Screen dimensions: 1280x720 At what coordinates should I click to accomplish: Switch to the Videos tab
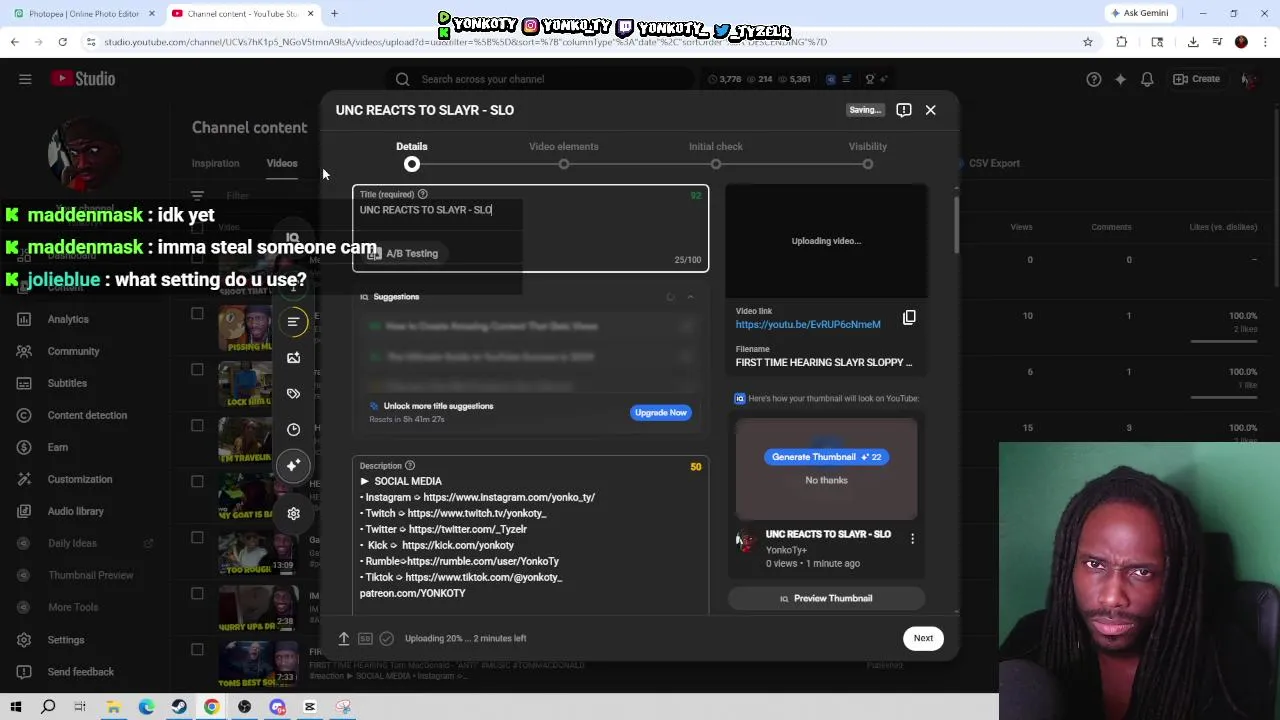[x=282, y=163]
